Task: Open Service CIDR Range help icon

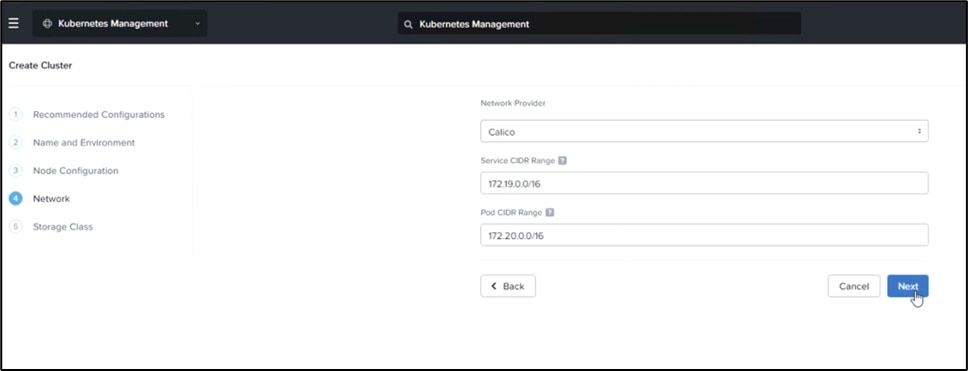Action: [x=562, y=160]
